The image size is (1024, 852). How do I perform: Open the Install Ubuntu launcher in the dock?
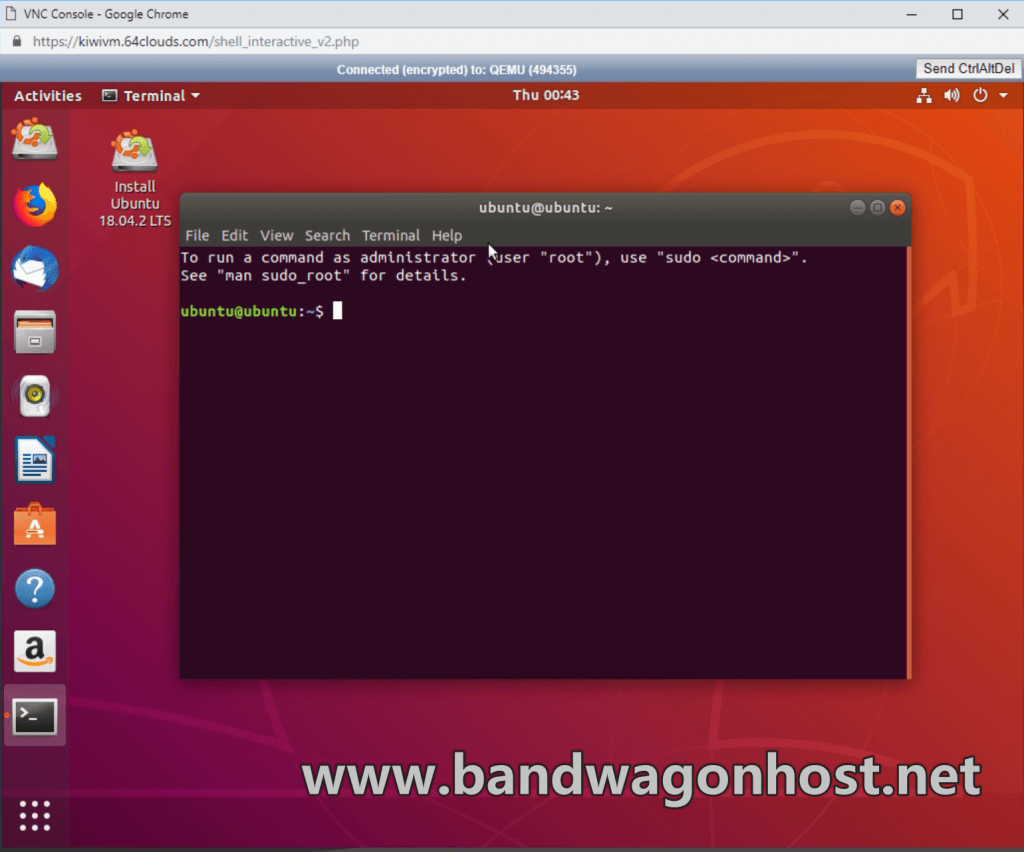click(35, 139)
